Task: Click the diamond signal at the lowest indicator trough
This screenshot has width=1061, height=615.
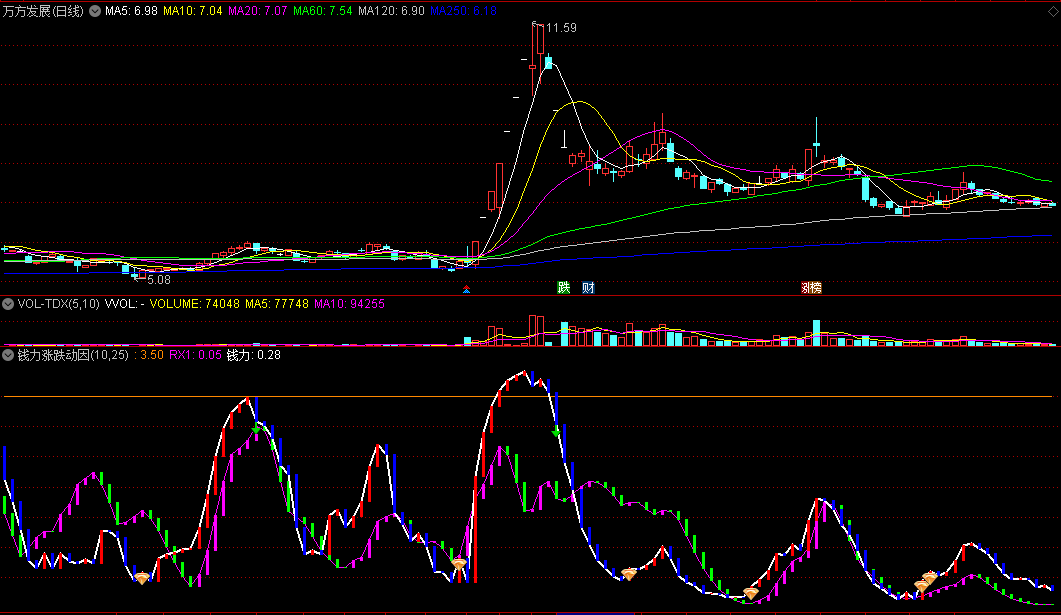Action: click(750, 593)
